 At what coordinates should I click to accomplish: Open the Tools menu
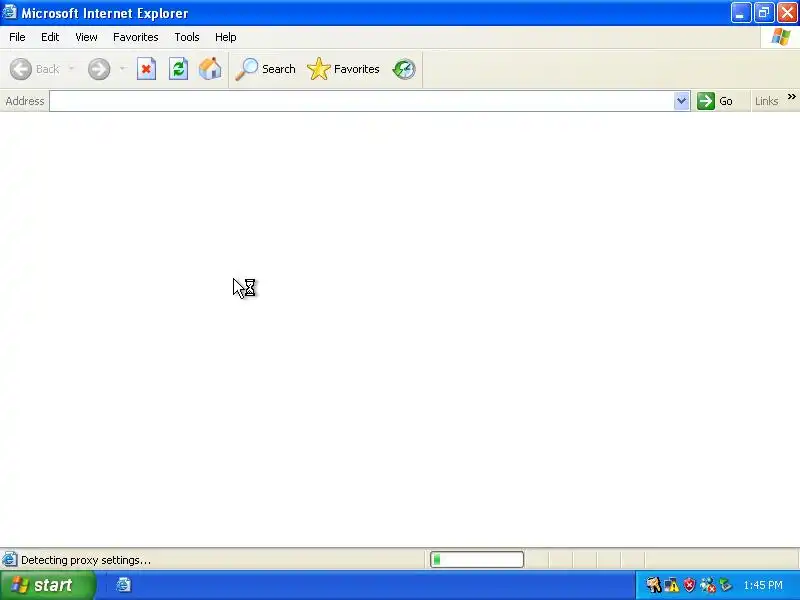187,37
